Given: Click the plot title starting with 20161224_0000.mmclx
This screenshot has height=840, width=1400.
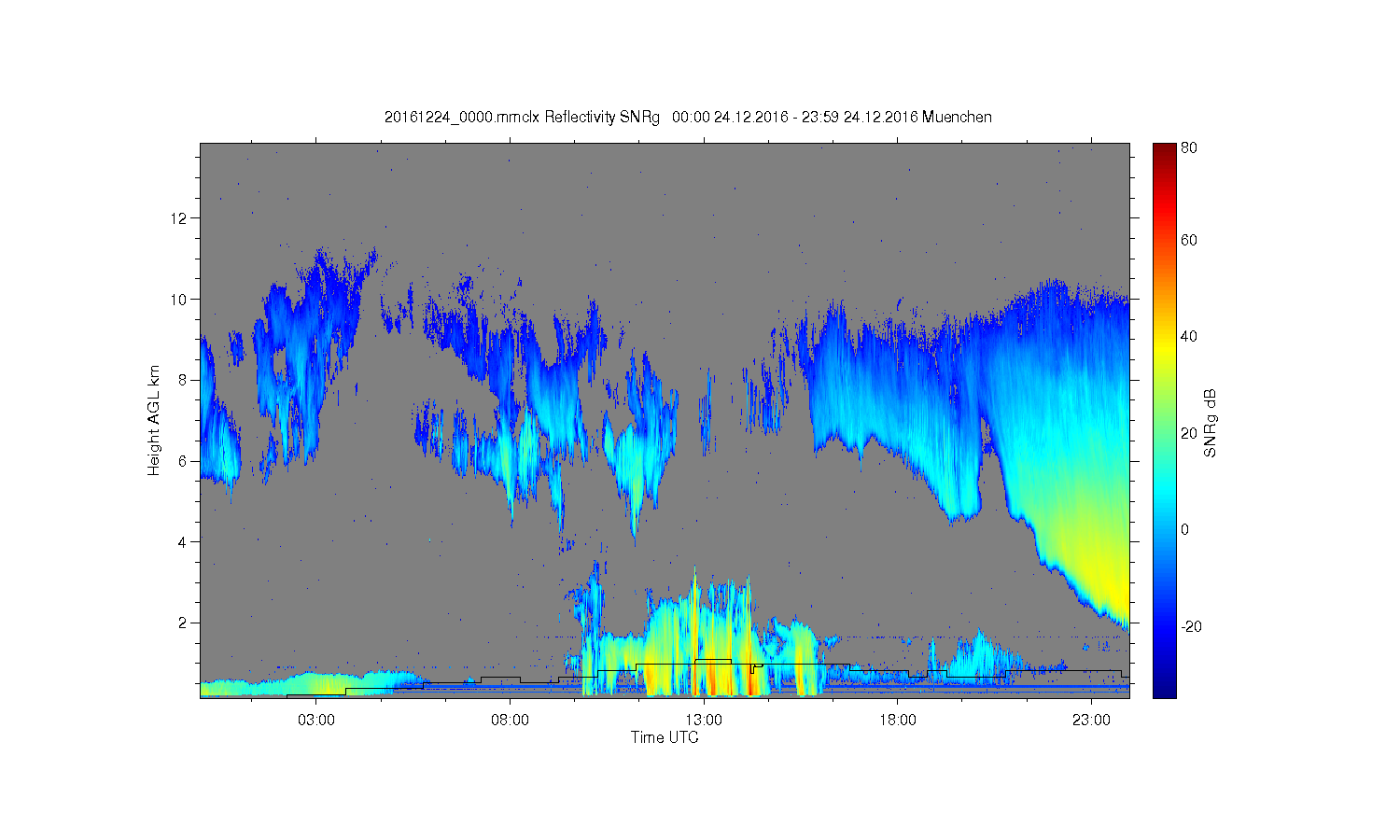Looking at the screenshot, I should click(688, 118).
